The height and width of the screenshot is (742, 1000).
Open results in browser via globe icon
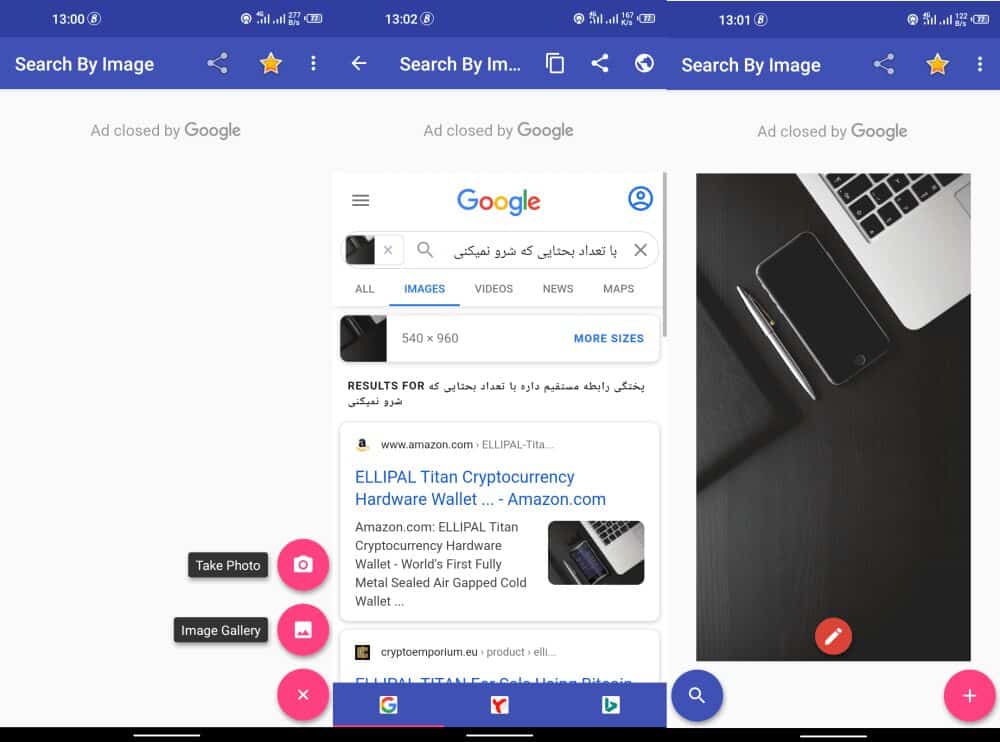tap(644, 63)
